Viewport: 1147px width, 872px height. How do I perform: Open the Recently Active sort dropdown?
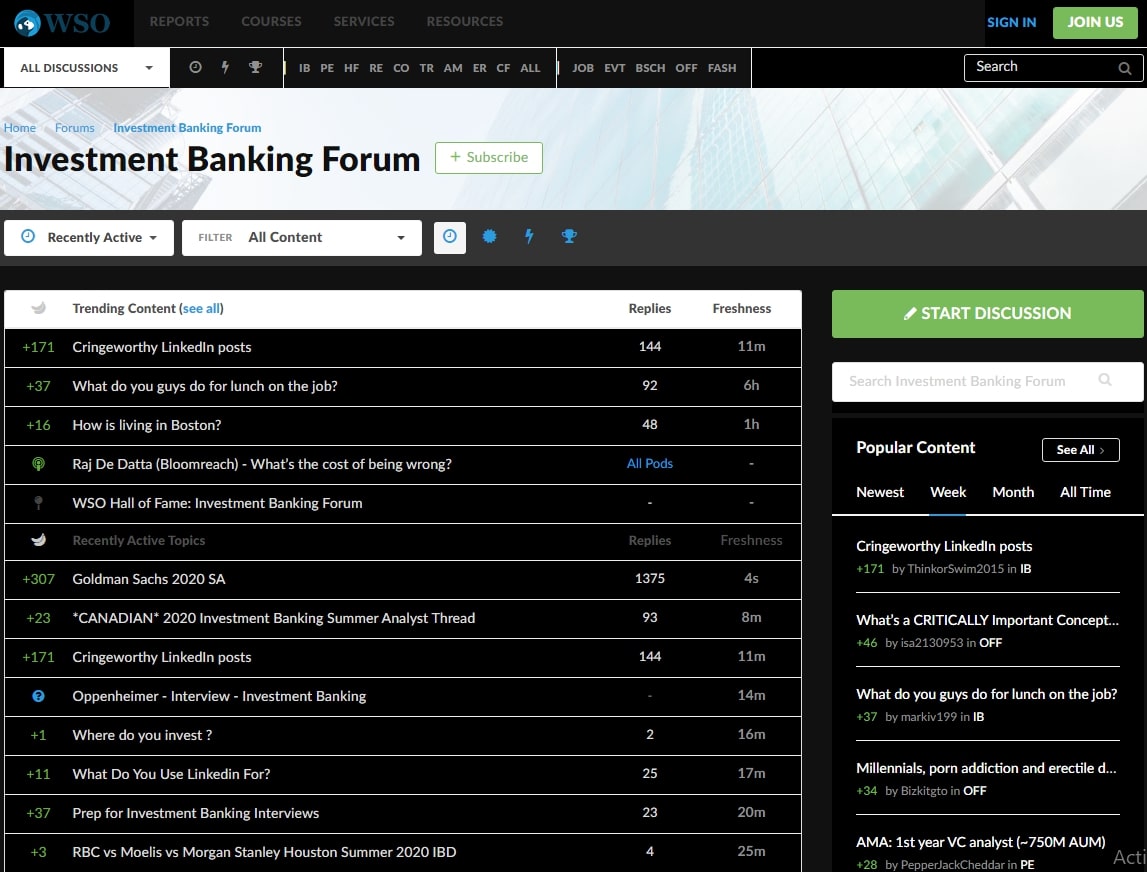(x=89, y=238)
